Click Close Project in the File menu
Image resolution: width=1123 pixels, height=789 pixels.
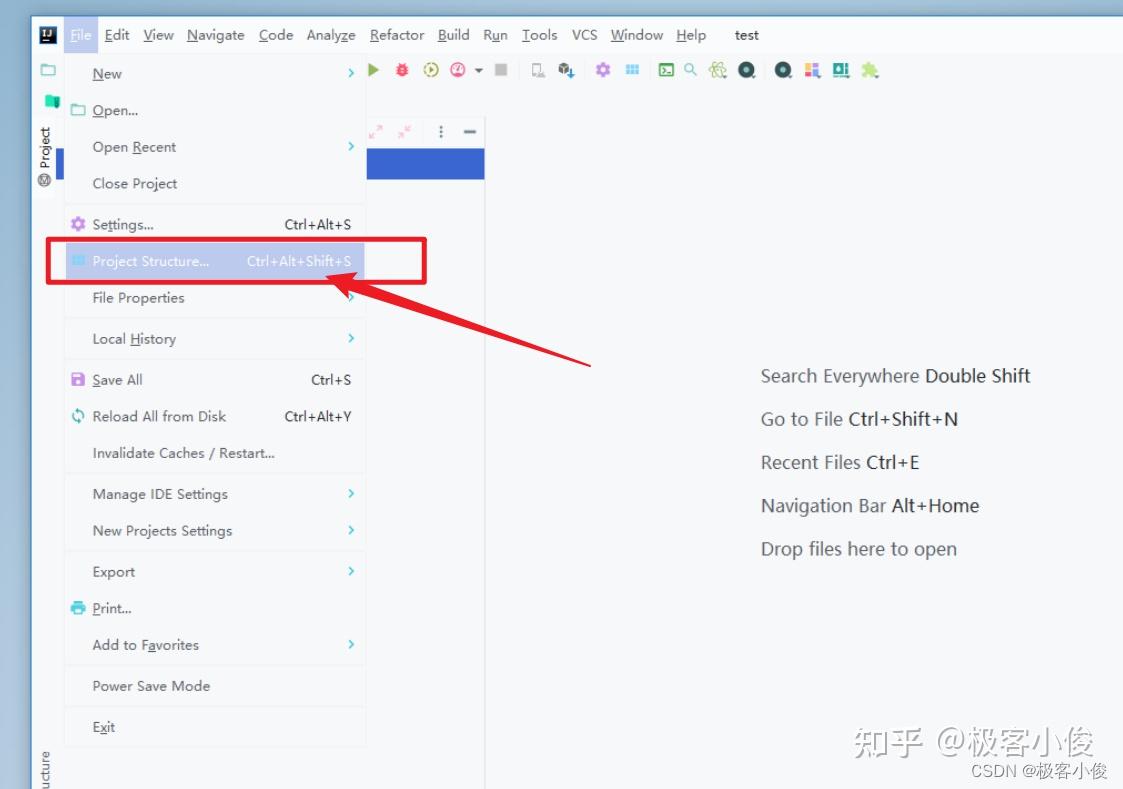point(134,183)
